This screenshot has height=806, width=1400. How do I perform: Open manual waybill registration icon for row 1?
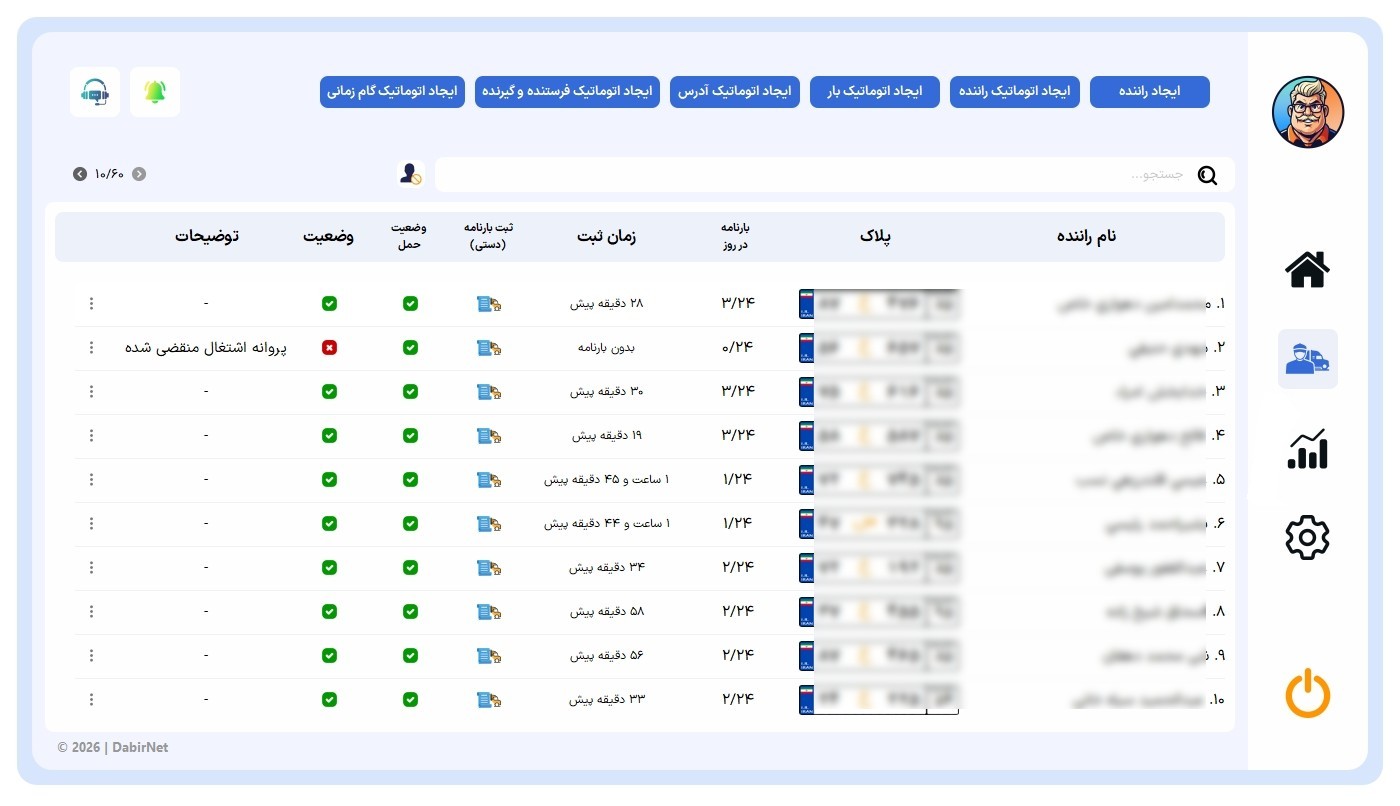coord(489,304)
